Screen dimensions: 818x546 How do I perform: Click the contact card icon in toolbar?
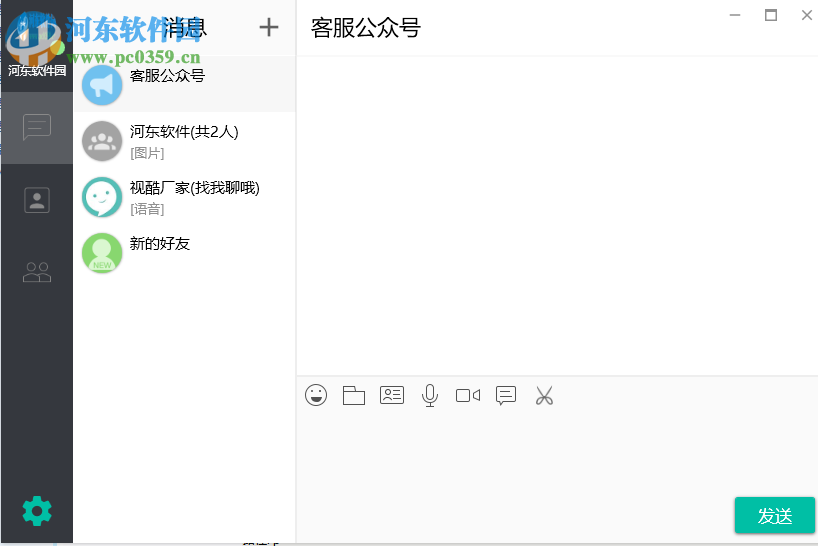tap(392, 395)
